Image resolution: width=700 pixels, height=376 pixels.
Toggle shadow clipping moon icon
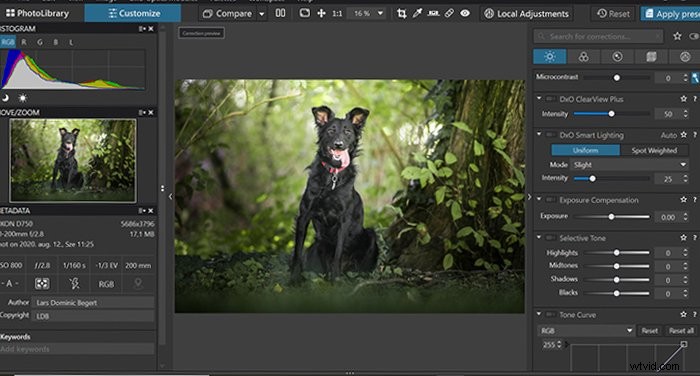point(6,97)
